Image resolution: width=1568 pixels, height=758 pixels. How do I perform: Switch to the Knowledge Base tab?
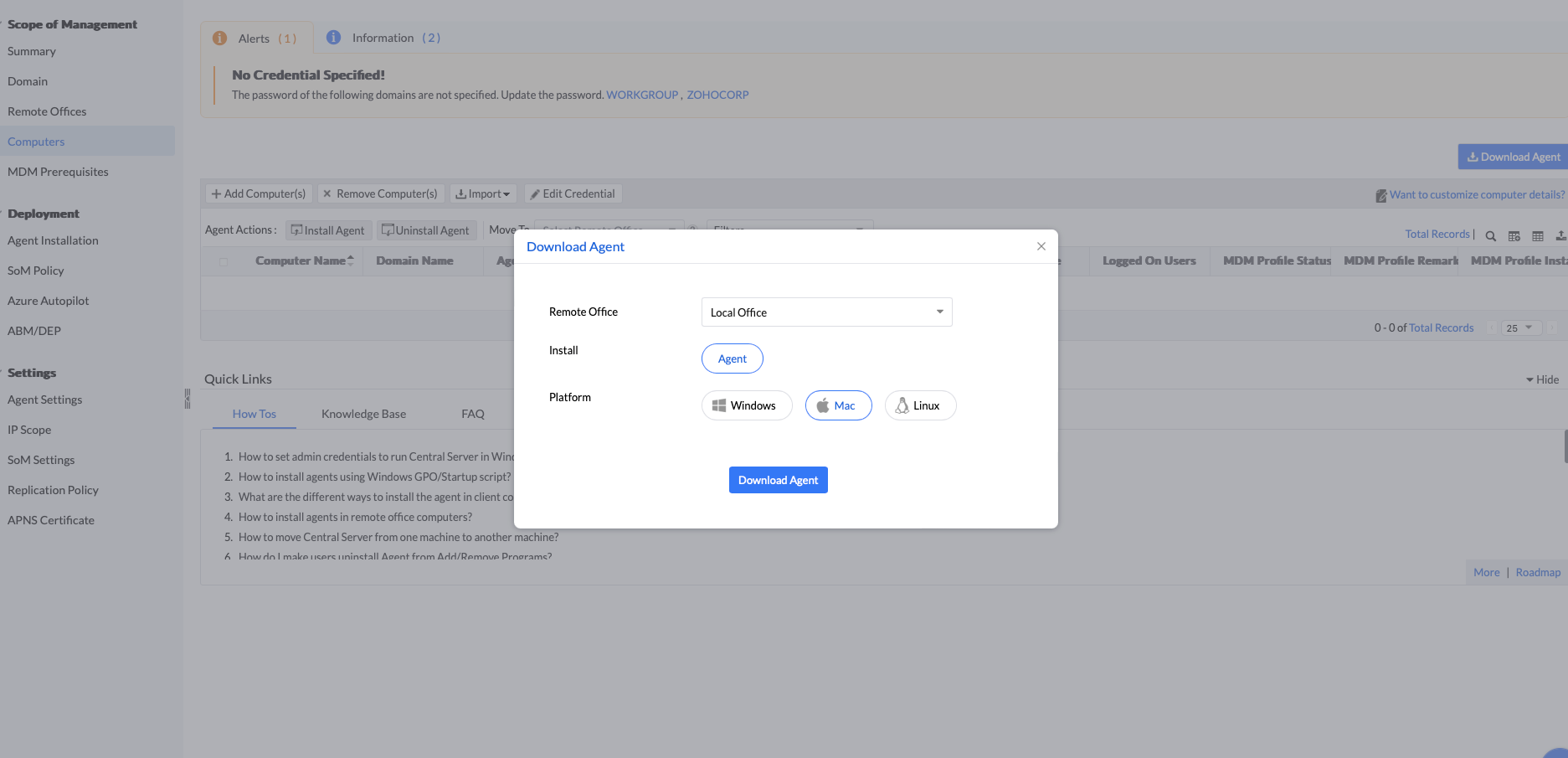pos(363,414)
